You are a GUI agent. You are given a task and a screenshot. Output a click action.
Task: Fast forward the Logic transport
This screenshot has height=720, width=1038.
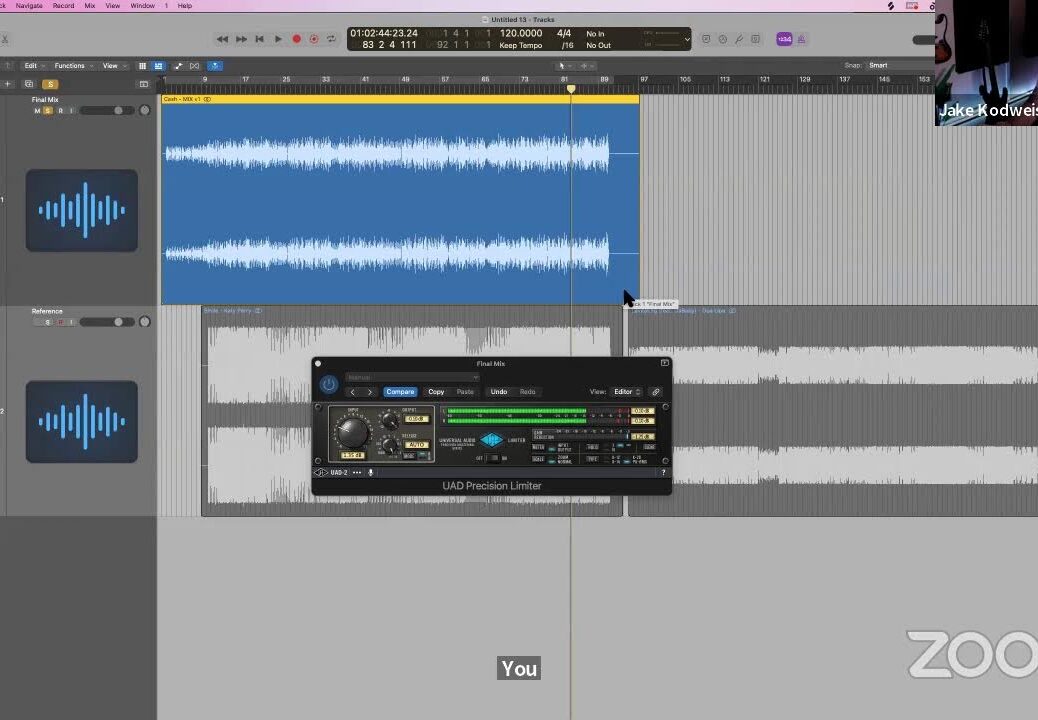click(242, 39)
